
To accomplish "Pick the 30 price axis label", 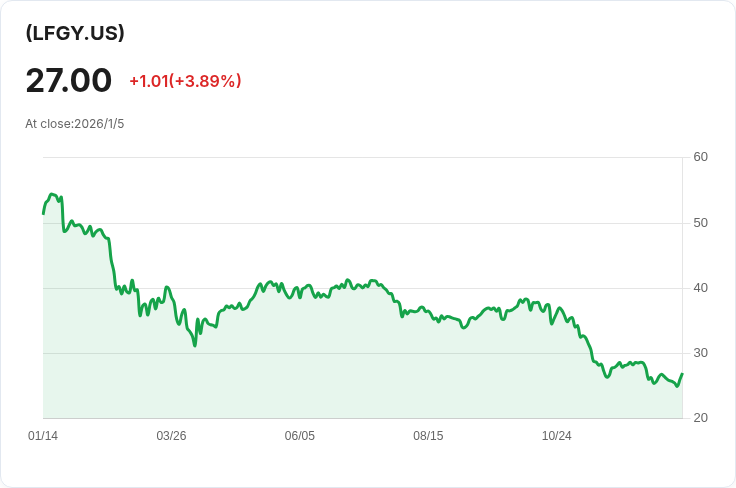I will point(700,353).
